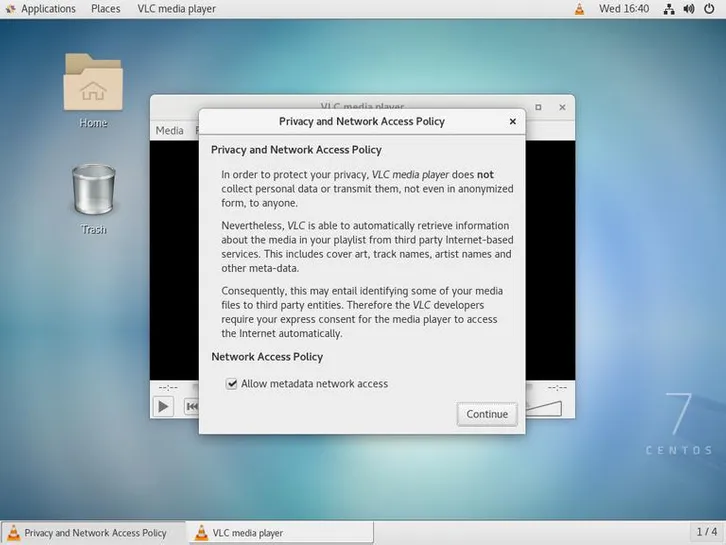Show the clock reading Wed 16:40
The image size is (726, 545).
[x=624, y=9]
